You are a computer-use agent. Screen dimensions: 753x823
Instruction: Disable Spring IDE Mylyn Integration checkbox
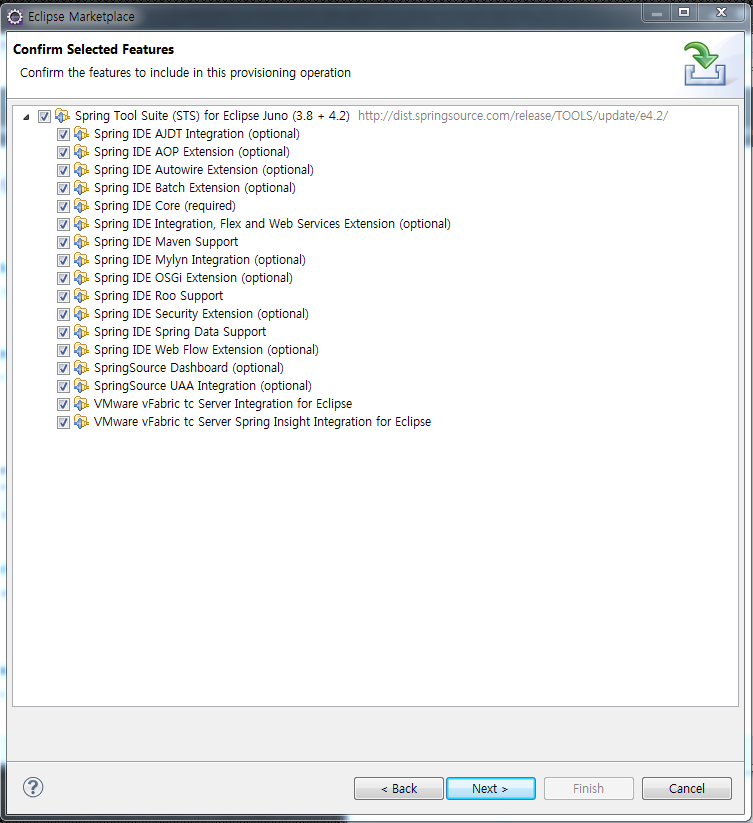coord(63,260)
